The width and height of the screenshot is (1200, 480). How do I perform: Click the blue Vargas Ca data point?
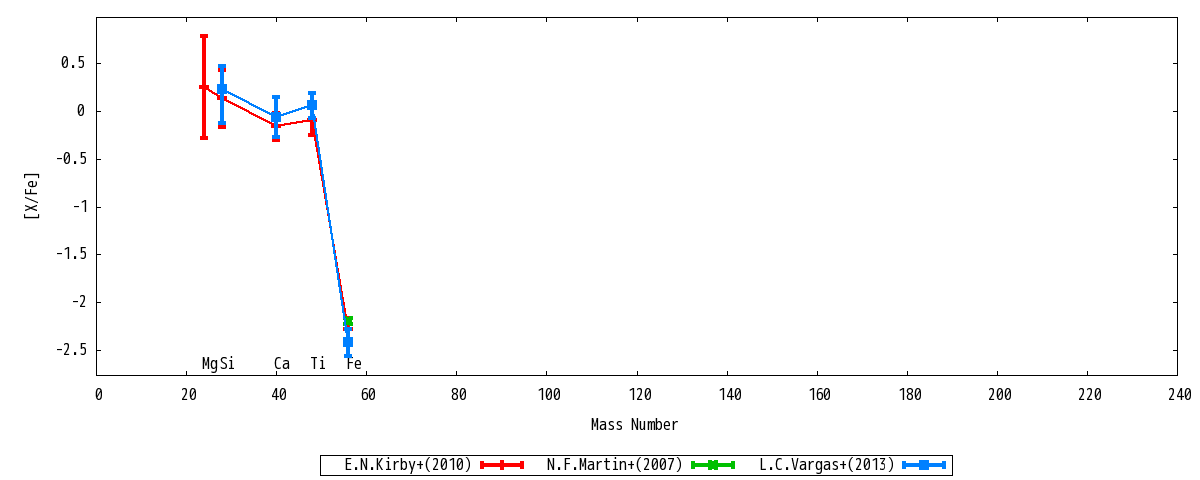[276, 117]
